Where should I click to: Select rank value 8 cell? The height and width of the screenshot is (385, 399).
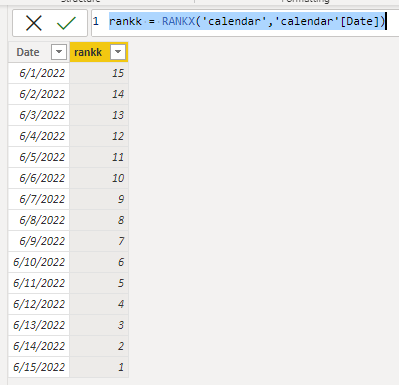click(x=99, y=220)
